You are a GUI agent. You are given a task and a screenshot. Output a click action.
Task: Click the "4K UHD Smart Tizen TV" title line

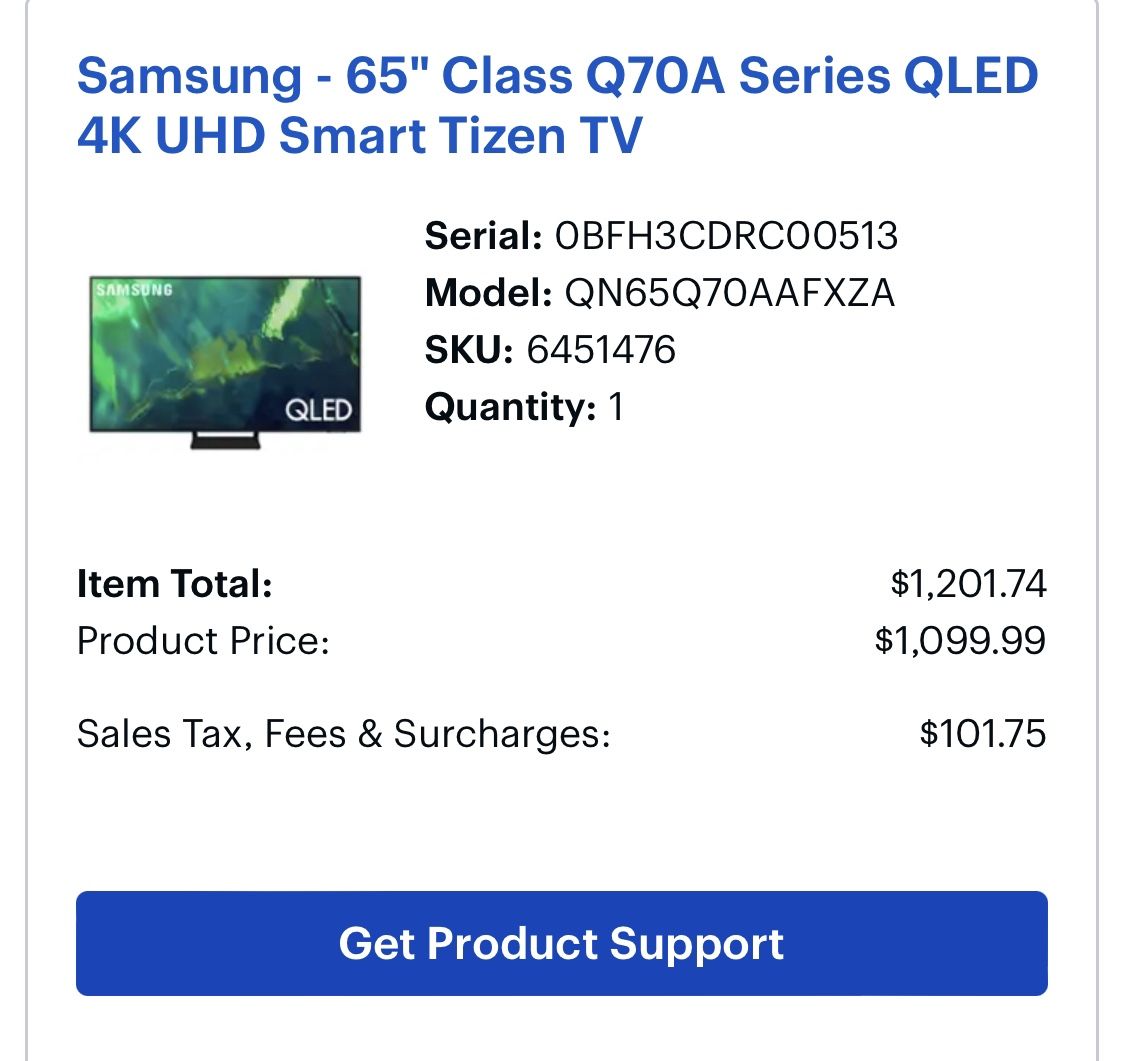pyautogui.click(x=359, y=136)
